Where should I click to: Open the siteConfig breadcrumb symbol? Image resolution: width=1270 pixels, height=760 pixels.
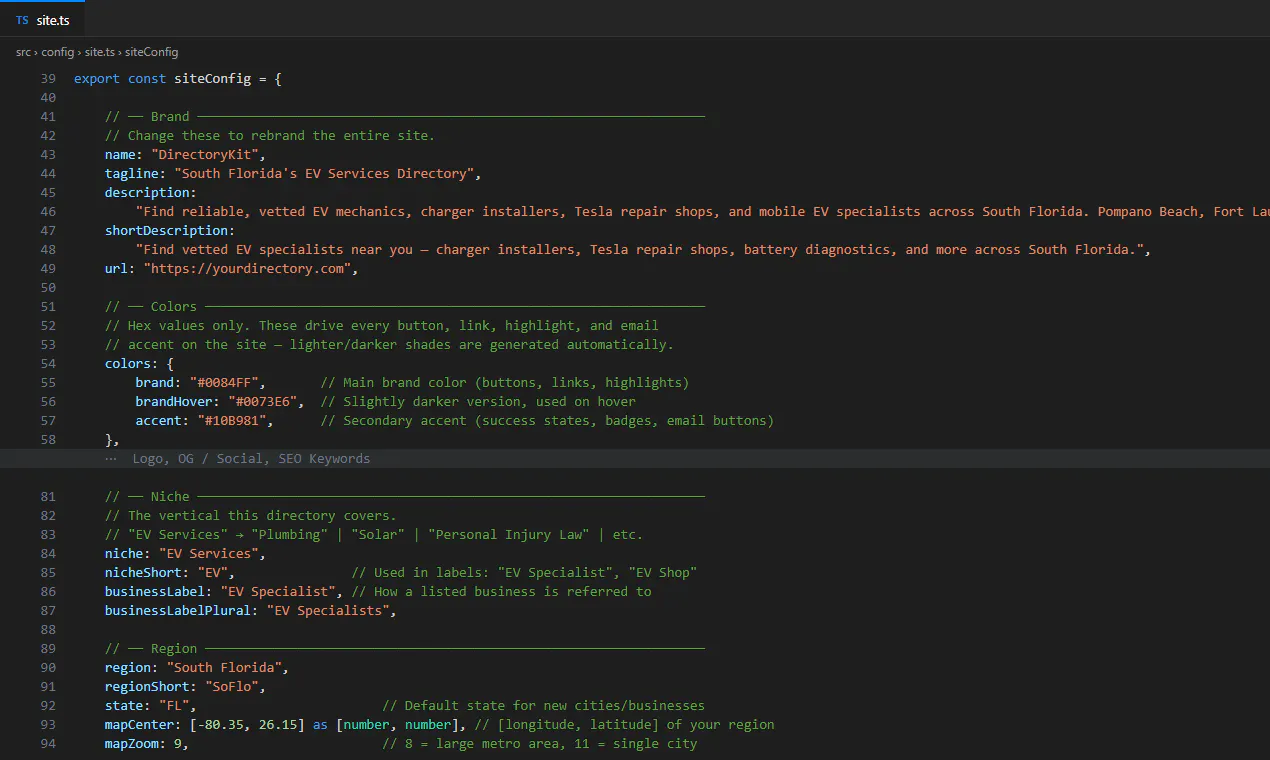[x=152, y=52]
